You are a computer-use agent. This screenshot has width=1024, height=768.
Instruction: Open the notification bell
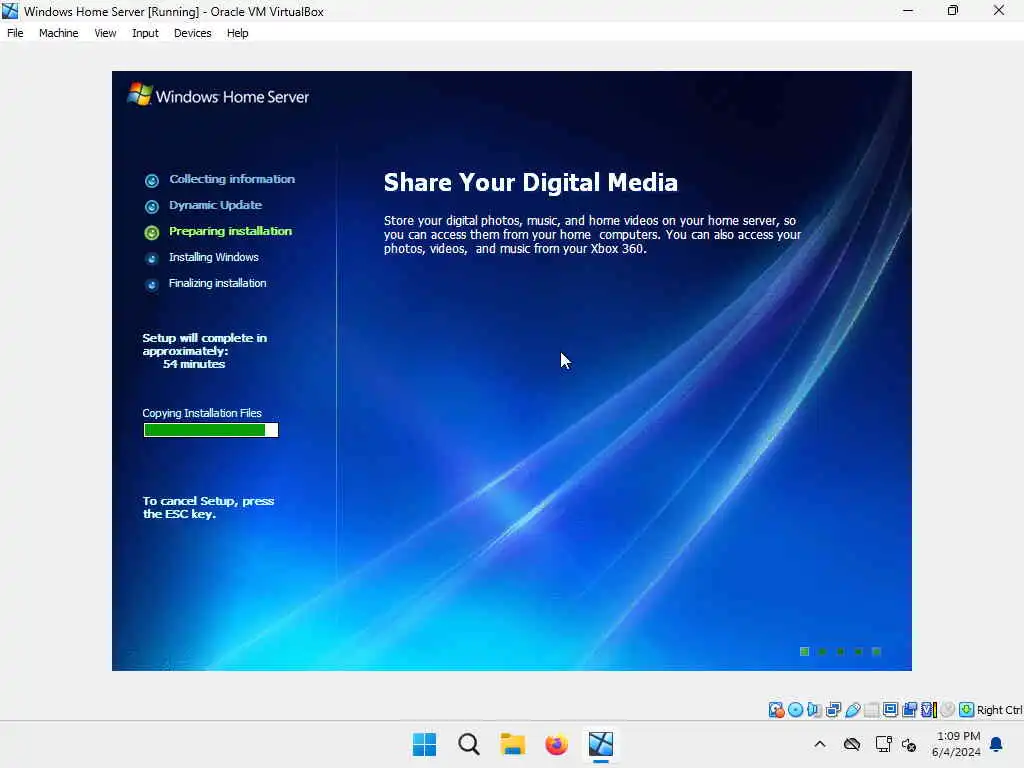[997, 744]
